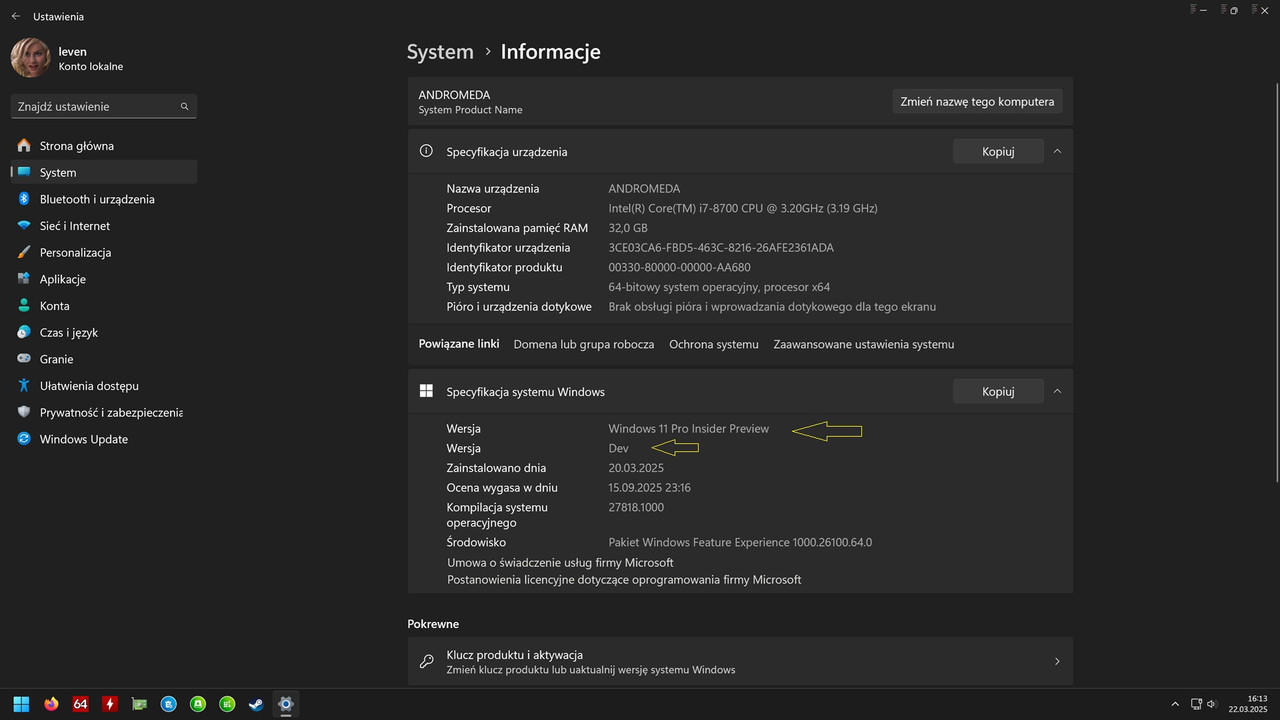Viewport: 1280px width, 720px height.
Task: Click volume speaker icon in tray
Action: click(1211, 704)
